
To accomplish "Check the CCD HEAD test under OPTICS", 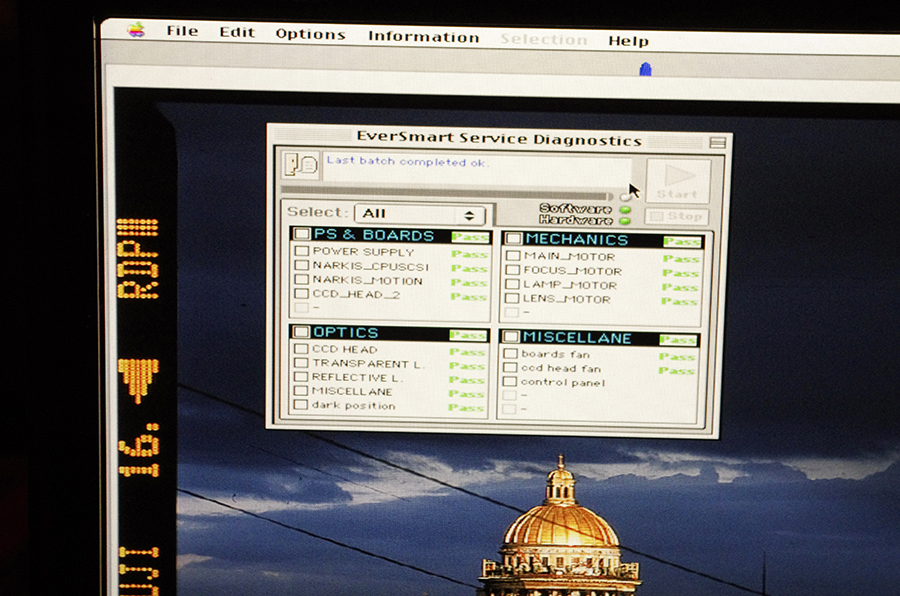I will [x=301, y=349].
